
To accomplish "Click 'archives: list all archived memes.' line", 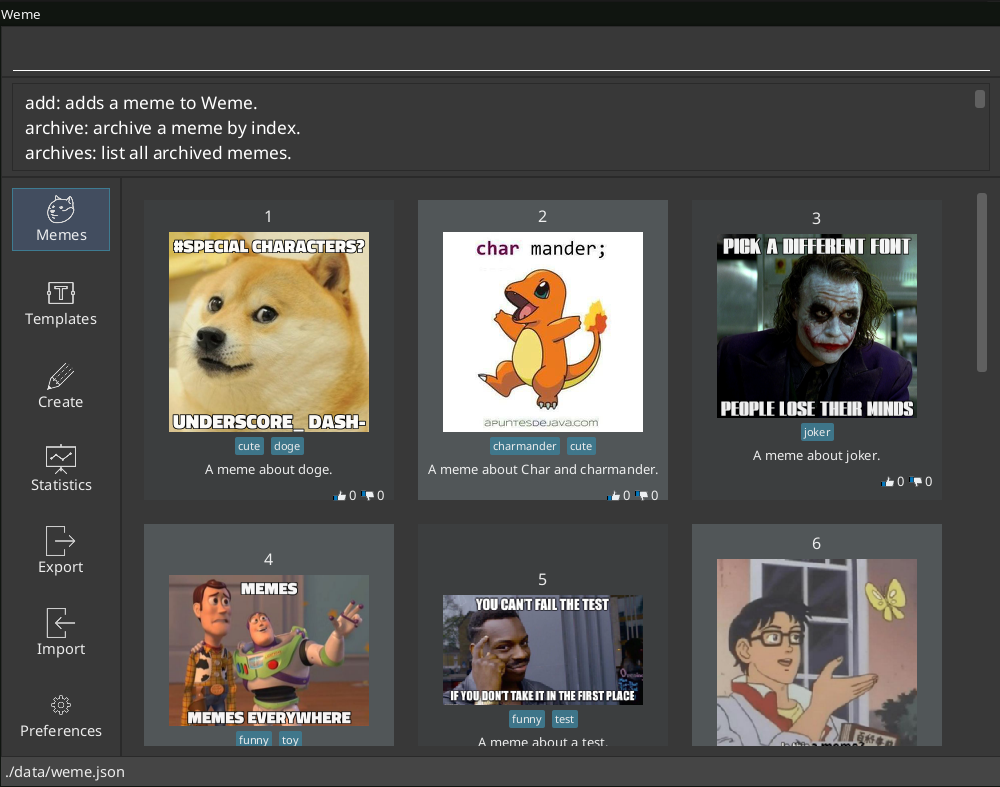I will tap(158, 153).
